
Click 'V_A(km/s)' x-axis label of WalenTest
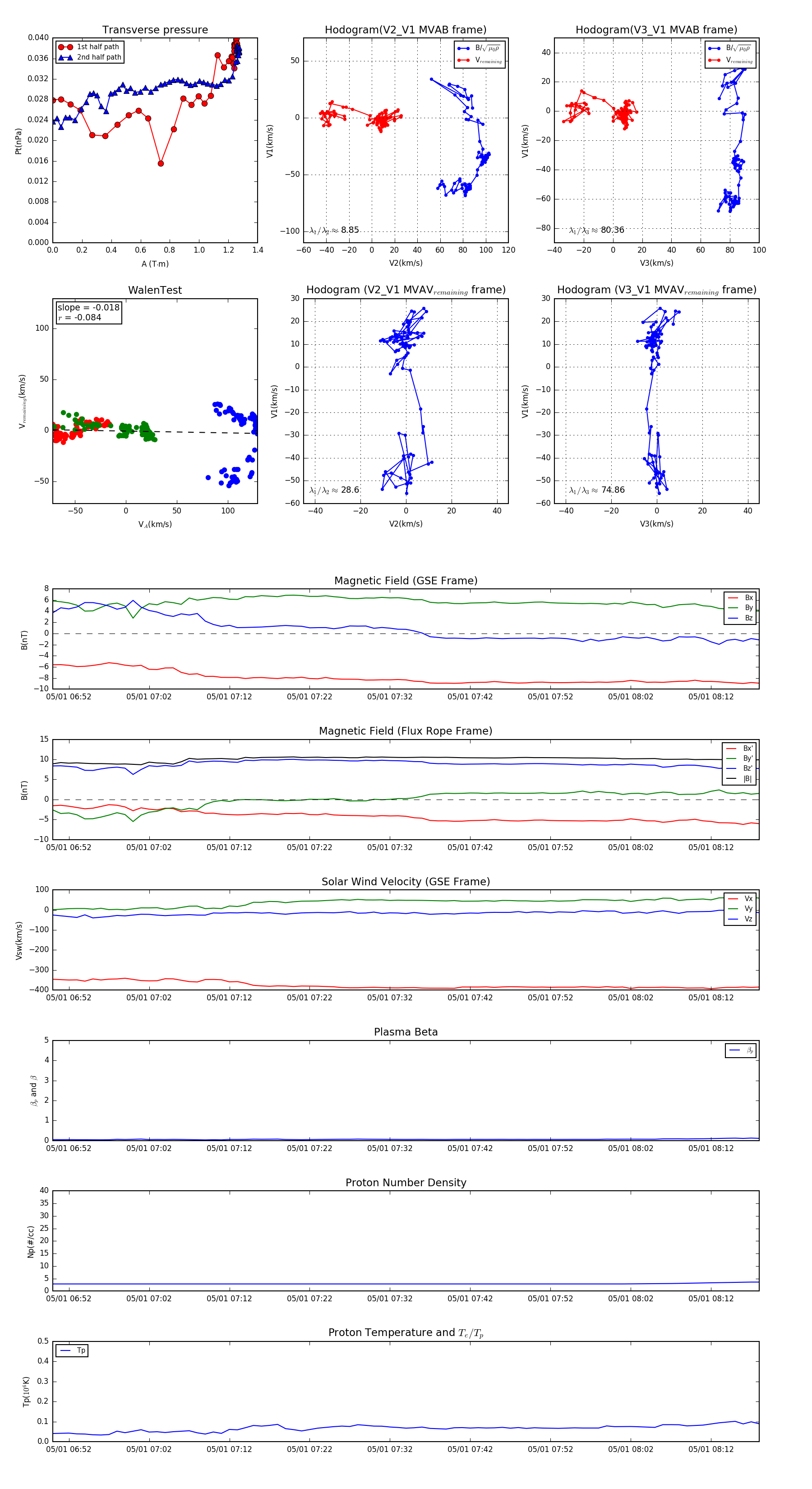pyautogui.click(x=155, y=524)
